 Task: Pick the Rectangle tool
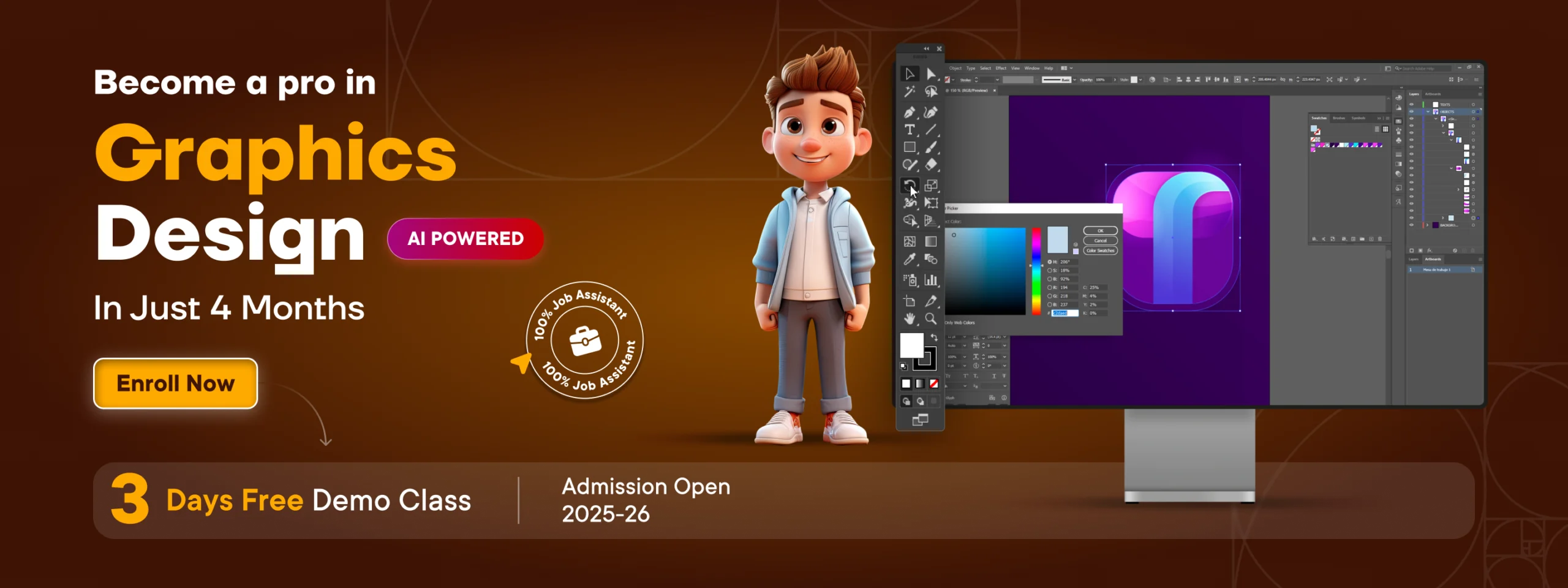pos(910,148)
